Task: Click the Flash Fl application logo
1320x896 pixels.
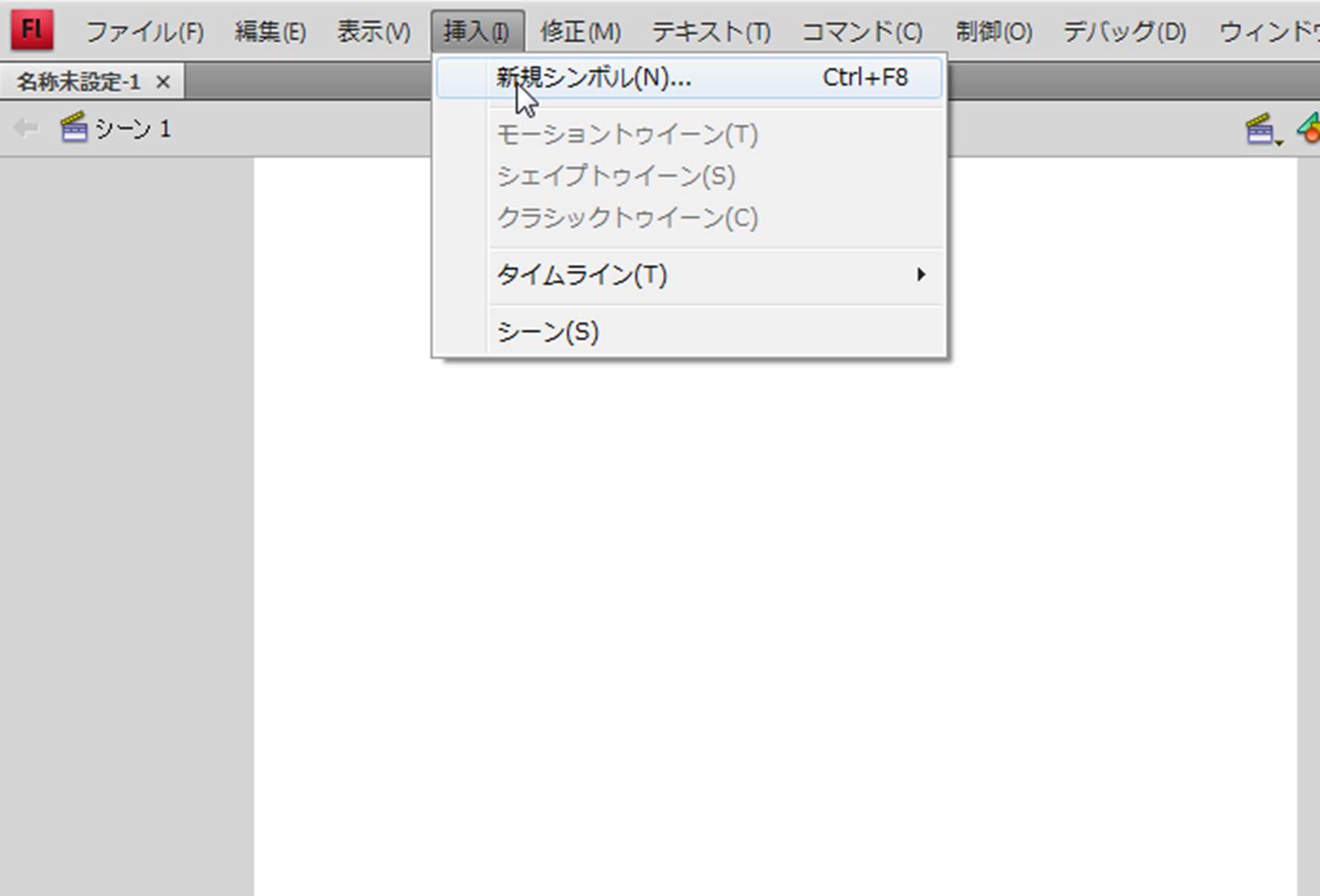Action: (32, 30)
